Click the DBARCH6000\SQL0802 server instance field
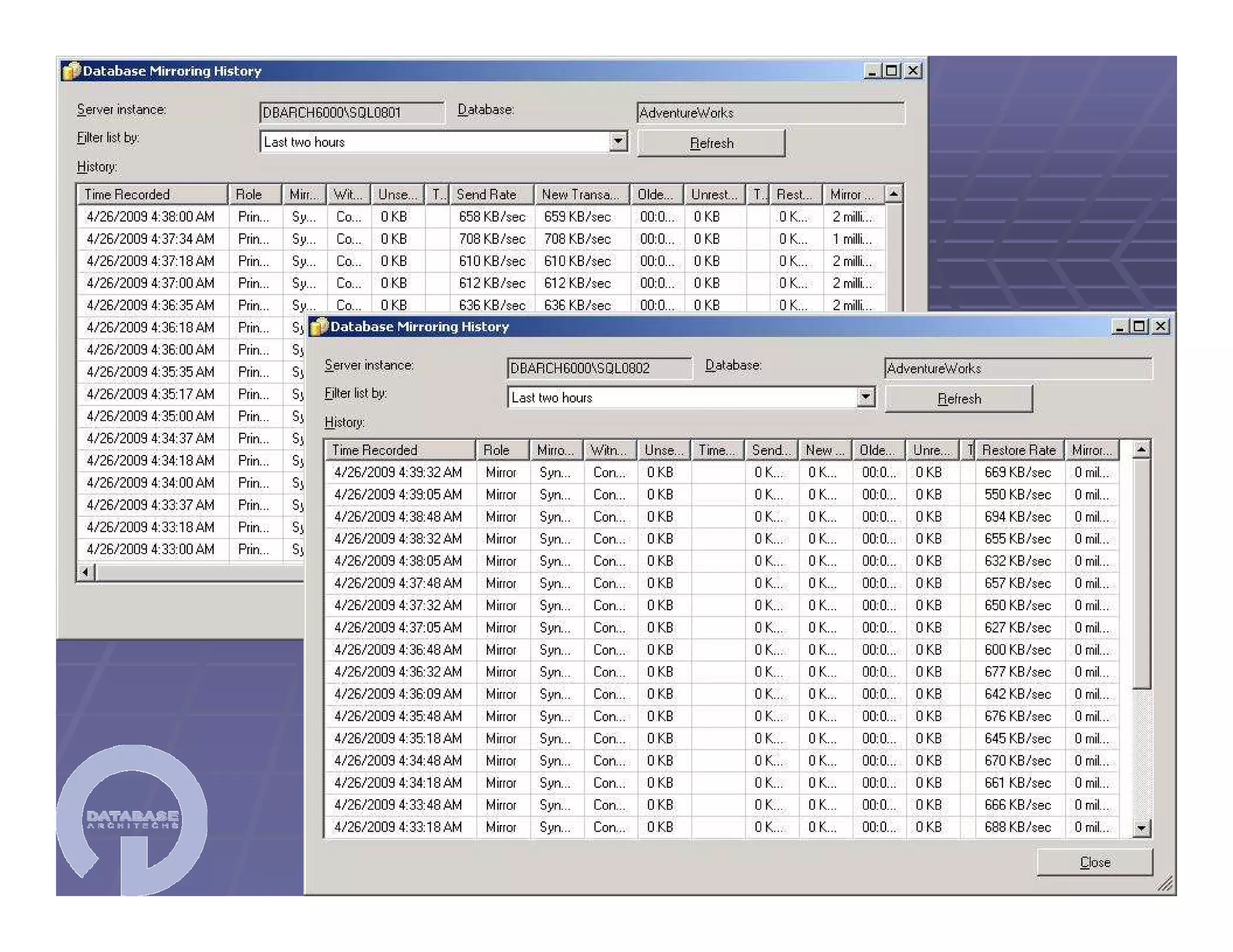Viewport: 1233px width, 952px height. 598,368
